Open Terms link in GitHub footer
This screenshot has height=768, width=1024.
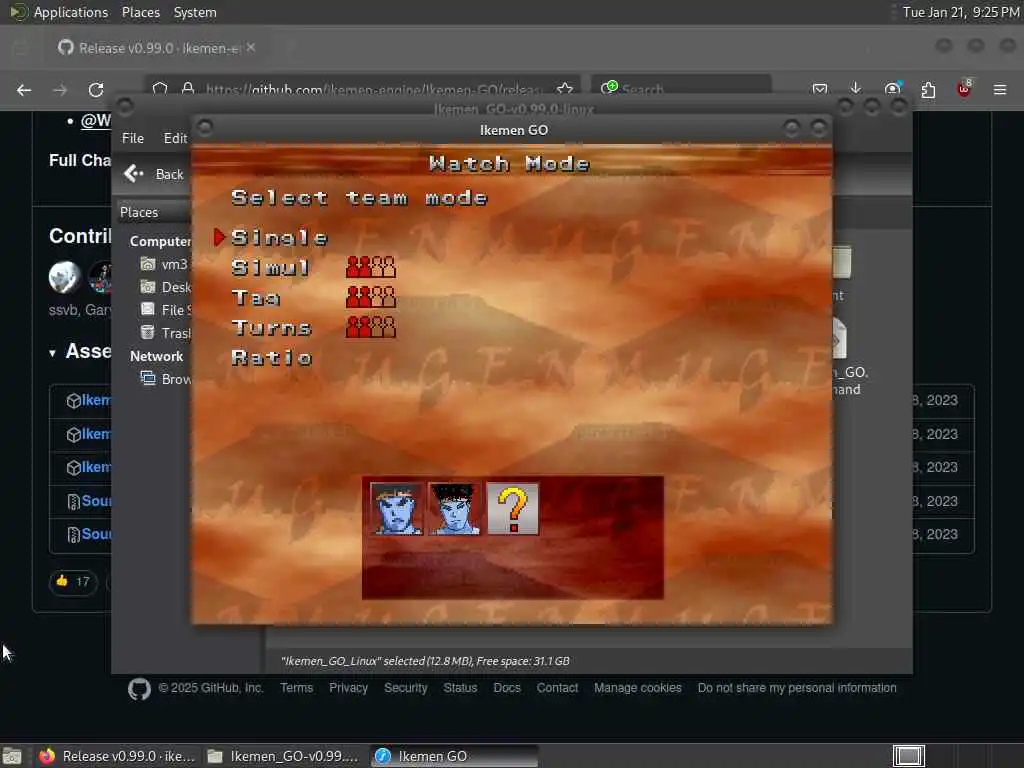pos(296,688)
